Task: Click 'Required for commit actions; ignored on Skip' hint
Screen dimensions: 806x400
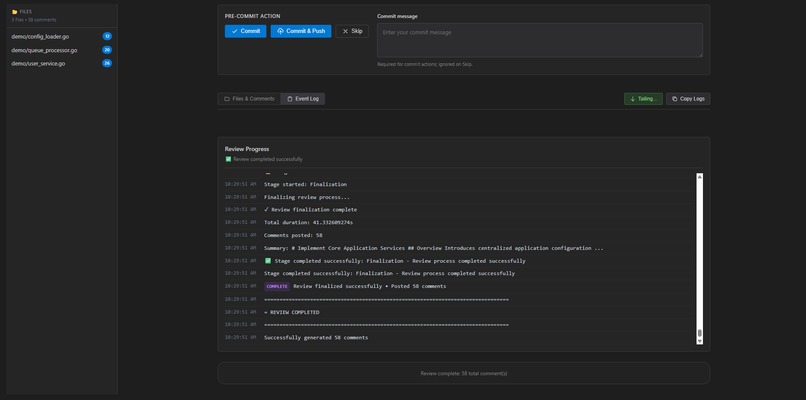Action: coord(425,64)
